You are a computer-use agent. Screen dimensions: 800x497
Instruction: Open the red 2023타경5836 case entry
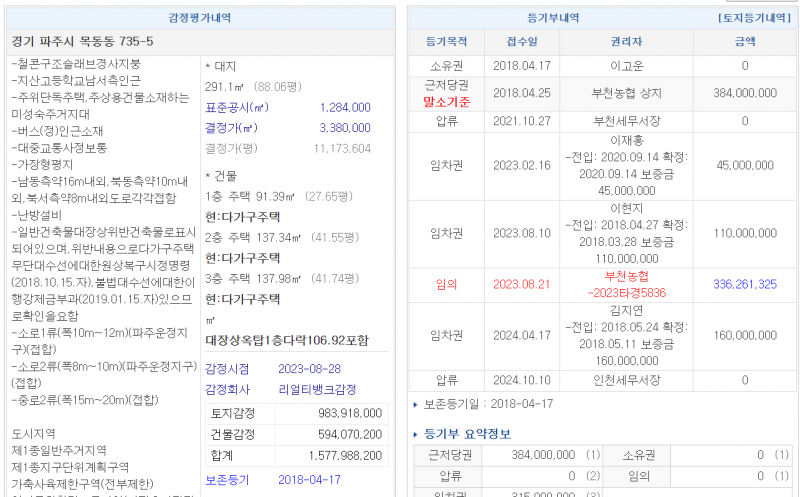(626, 292)
